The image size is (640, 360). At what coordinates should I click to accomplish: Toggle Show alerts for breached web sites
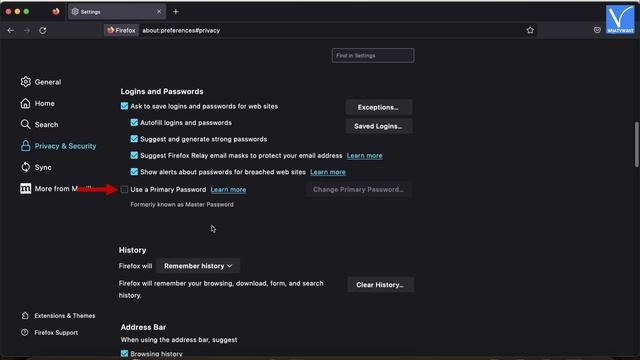click(134, 172)
